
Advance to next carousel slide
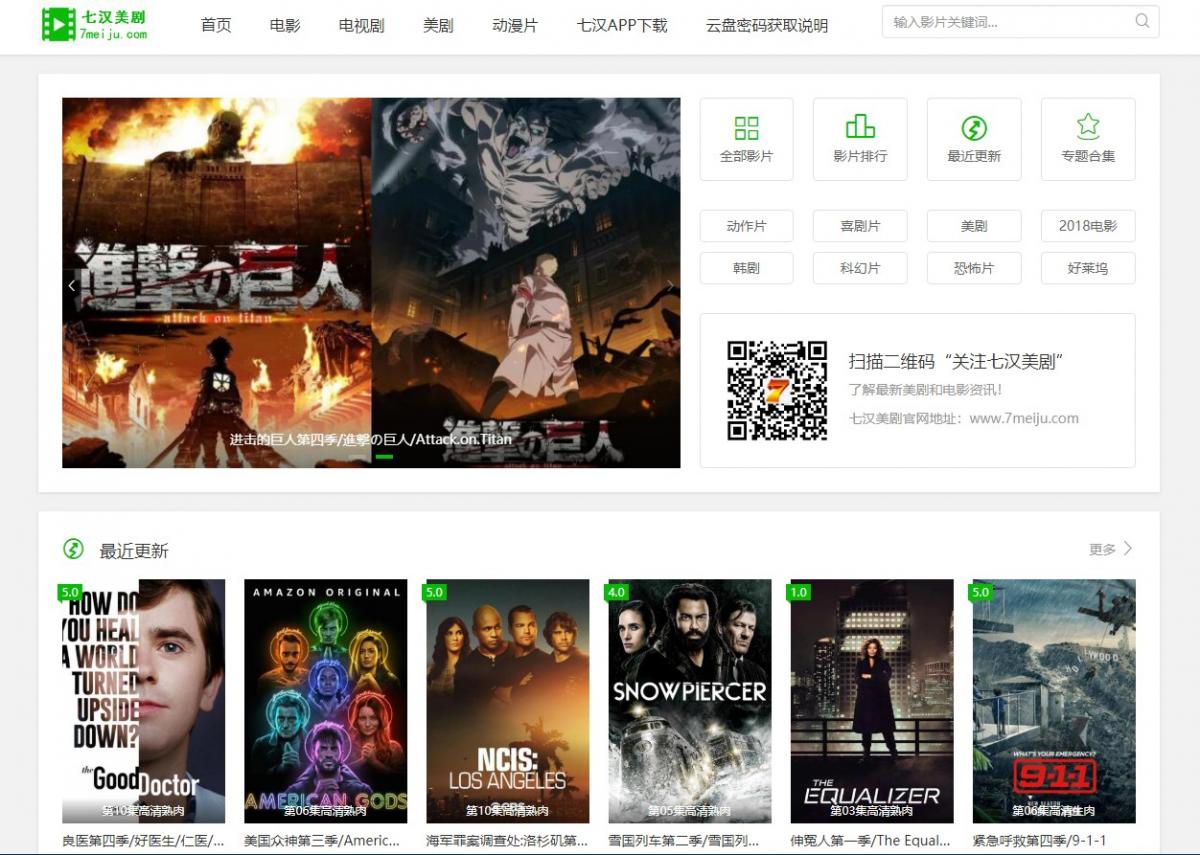click(670, 286)
